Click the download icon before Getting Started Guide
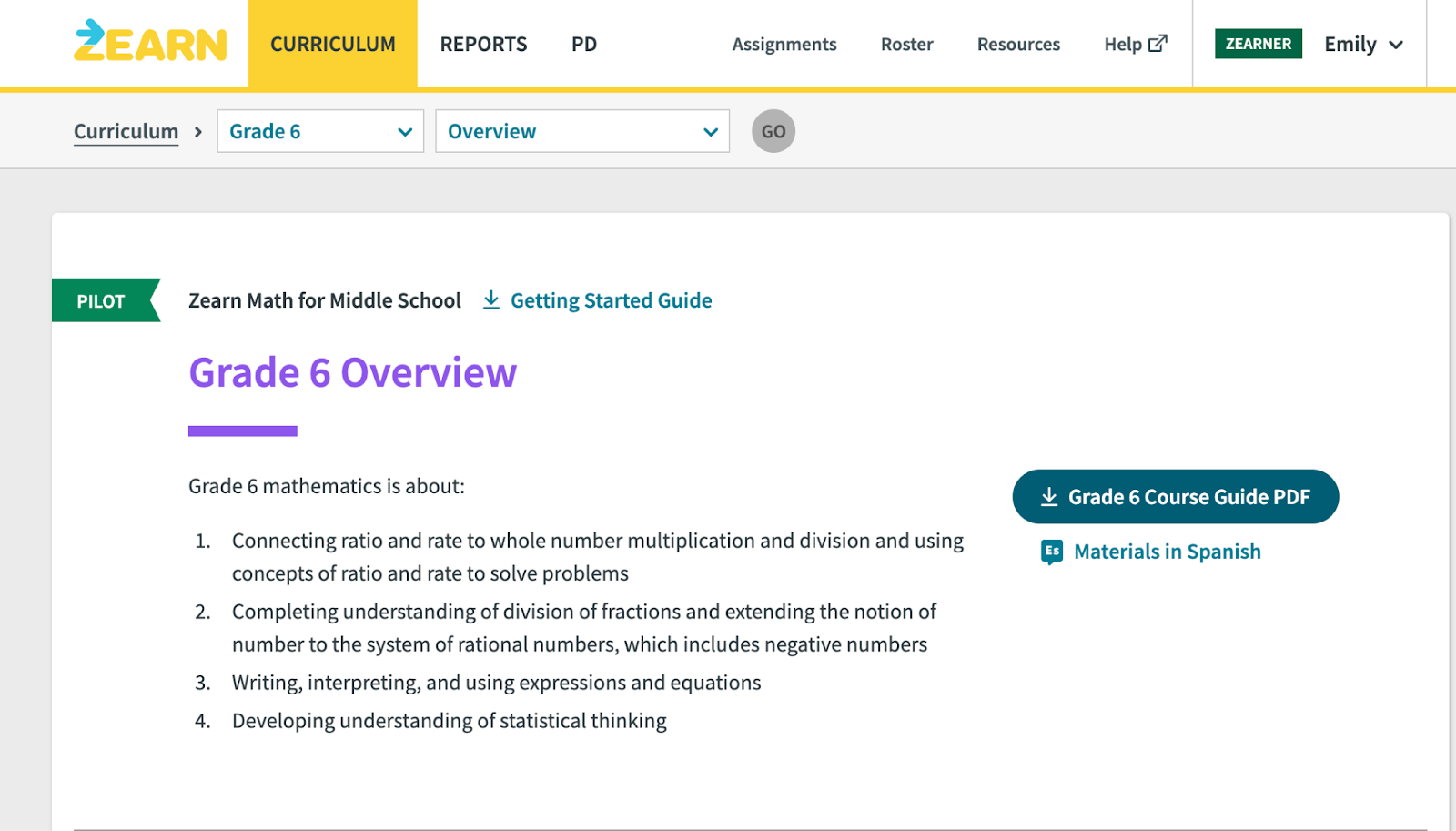The width and height of the screenshot is (1456, 831). point(491,300)
